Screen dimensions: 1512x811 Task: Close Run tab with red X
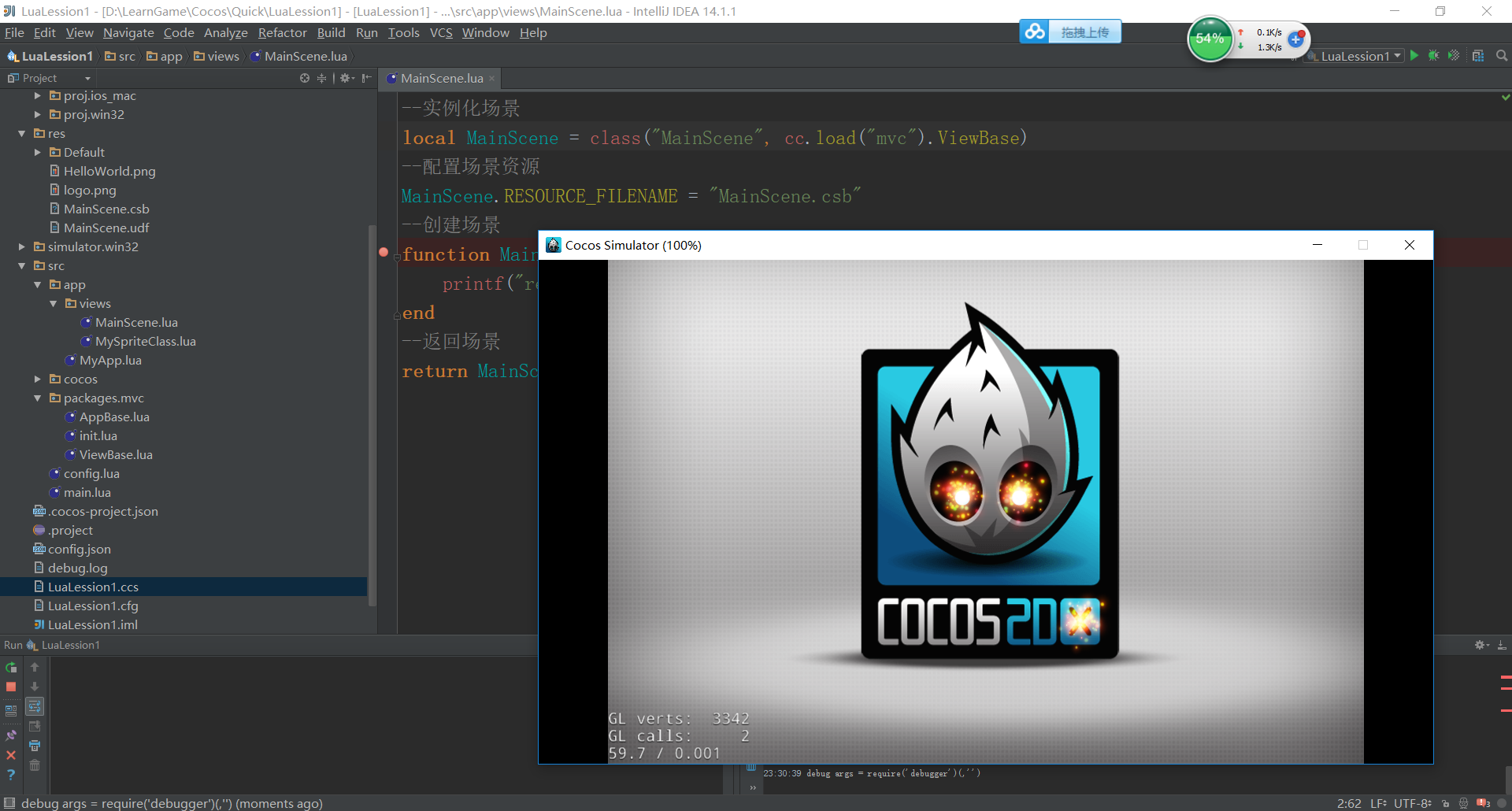point(11,755)
